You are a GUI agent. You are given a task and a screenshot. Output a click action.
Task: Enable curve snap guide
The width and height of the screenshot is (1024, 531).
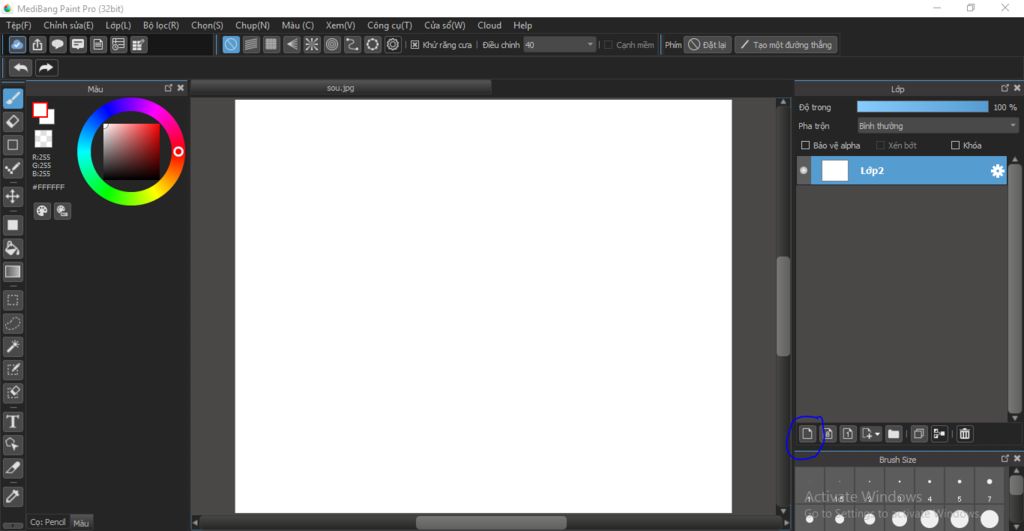click(x=352, y=44)
